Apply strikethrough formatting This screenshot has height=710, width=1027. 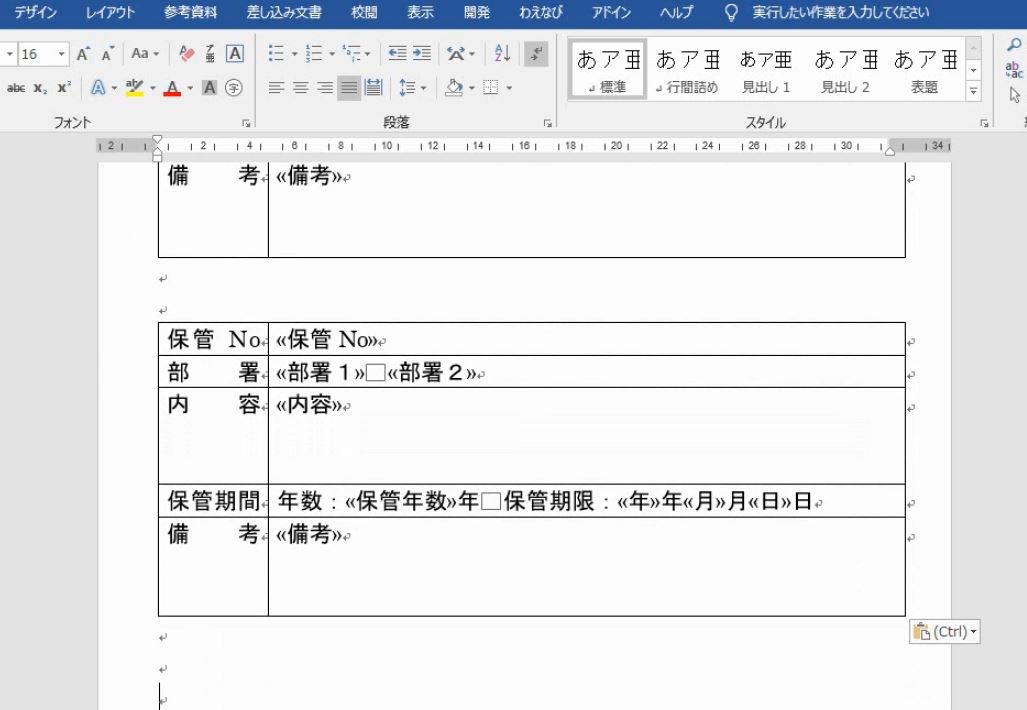tap(16, 86)
